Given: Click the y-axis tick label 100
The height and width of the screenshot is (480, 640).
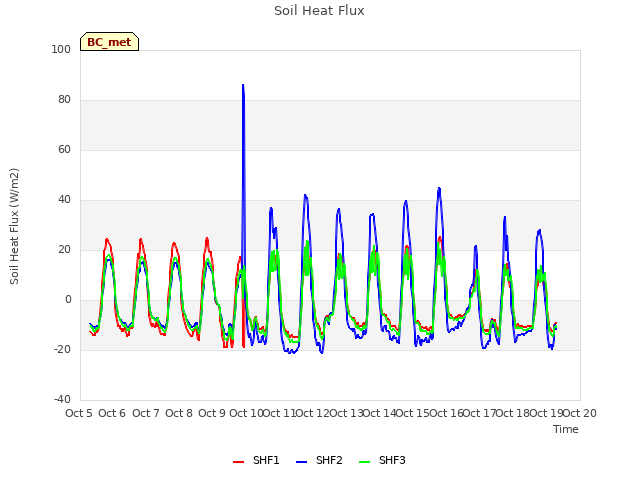Looking at the screenshot, I should [x=61, y=49].
